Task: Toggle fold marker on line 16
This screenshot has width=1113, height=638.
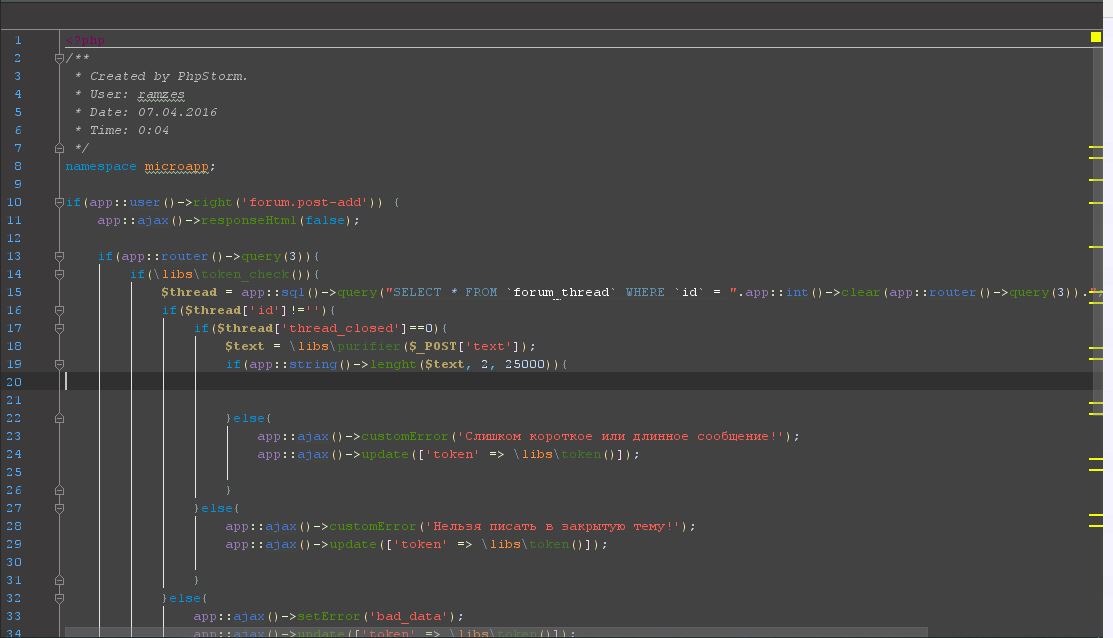Action: (59, 310)
